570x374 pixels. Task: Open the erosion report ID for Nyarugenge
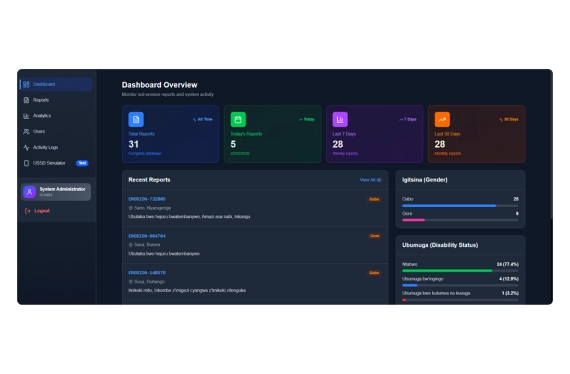click(147, 199)
